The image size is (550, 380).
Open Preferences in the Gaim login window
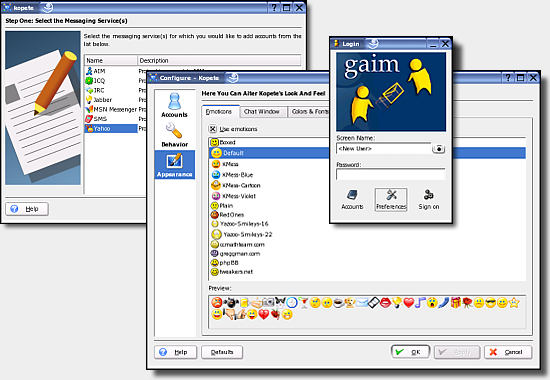click(x=391, y=199)
